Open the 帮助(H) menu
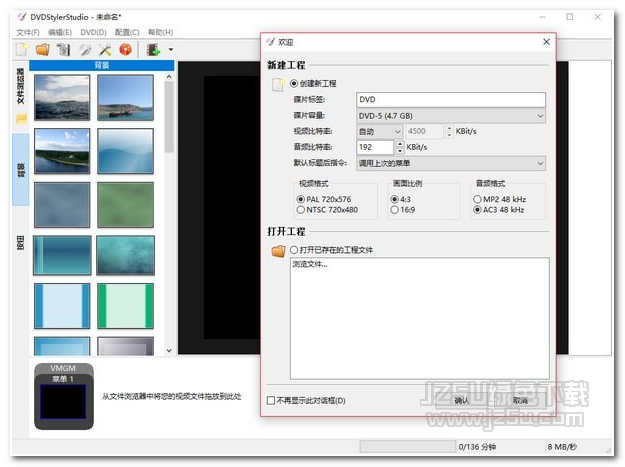Screen dimensions: 625x467 coord(161,32)
